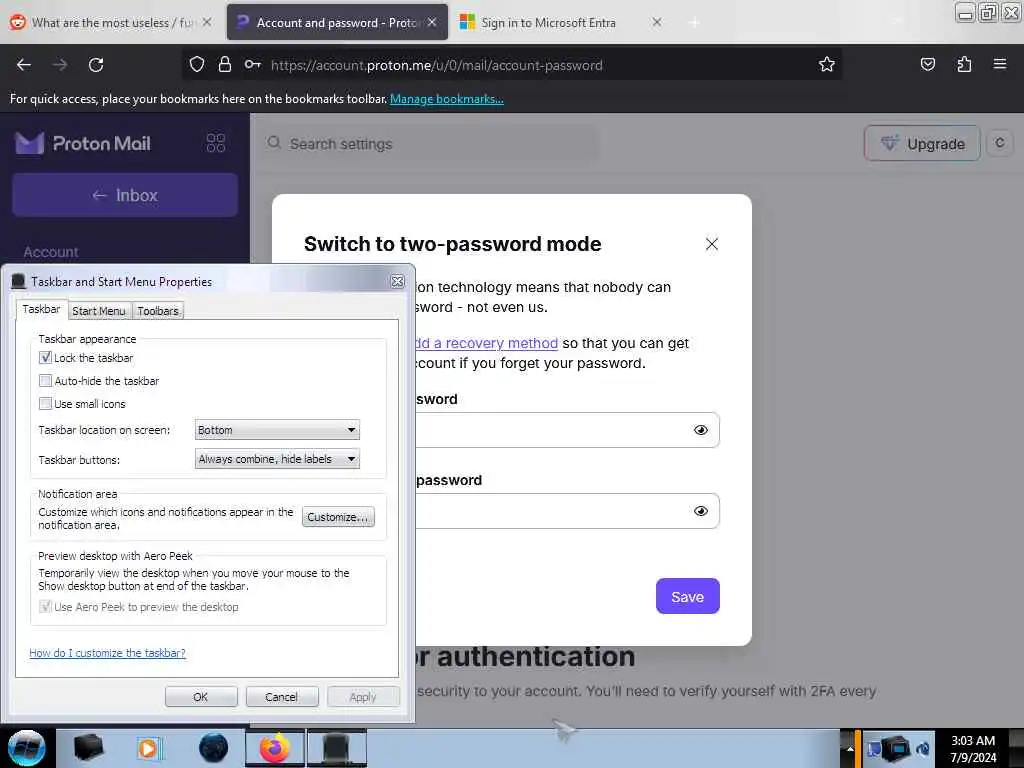Viewport: 1024px width, 768px height.
Task: Select the Taskbar Properties taskbar button
Action: [x=336, y=748]
